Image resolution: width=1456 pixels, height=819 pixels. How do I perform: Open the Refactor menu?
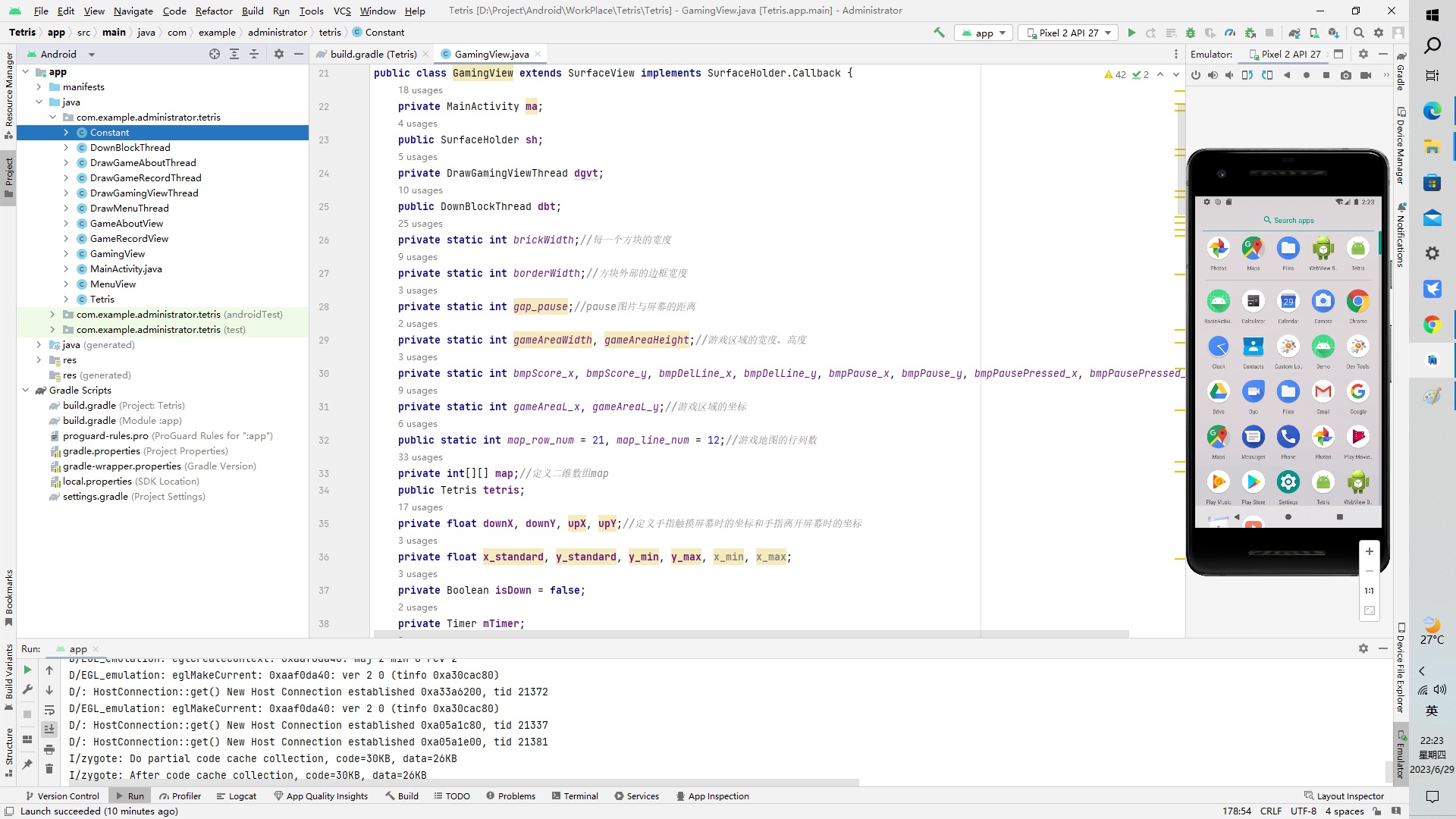click(214, 11)
